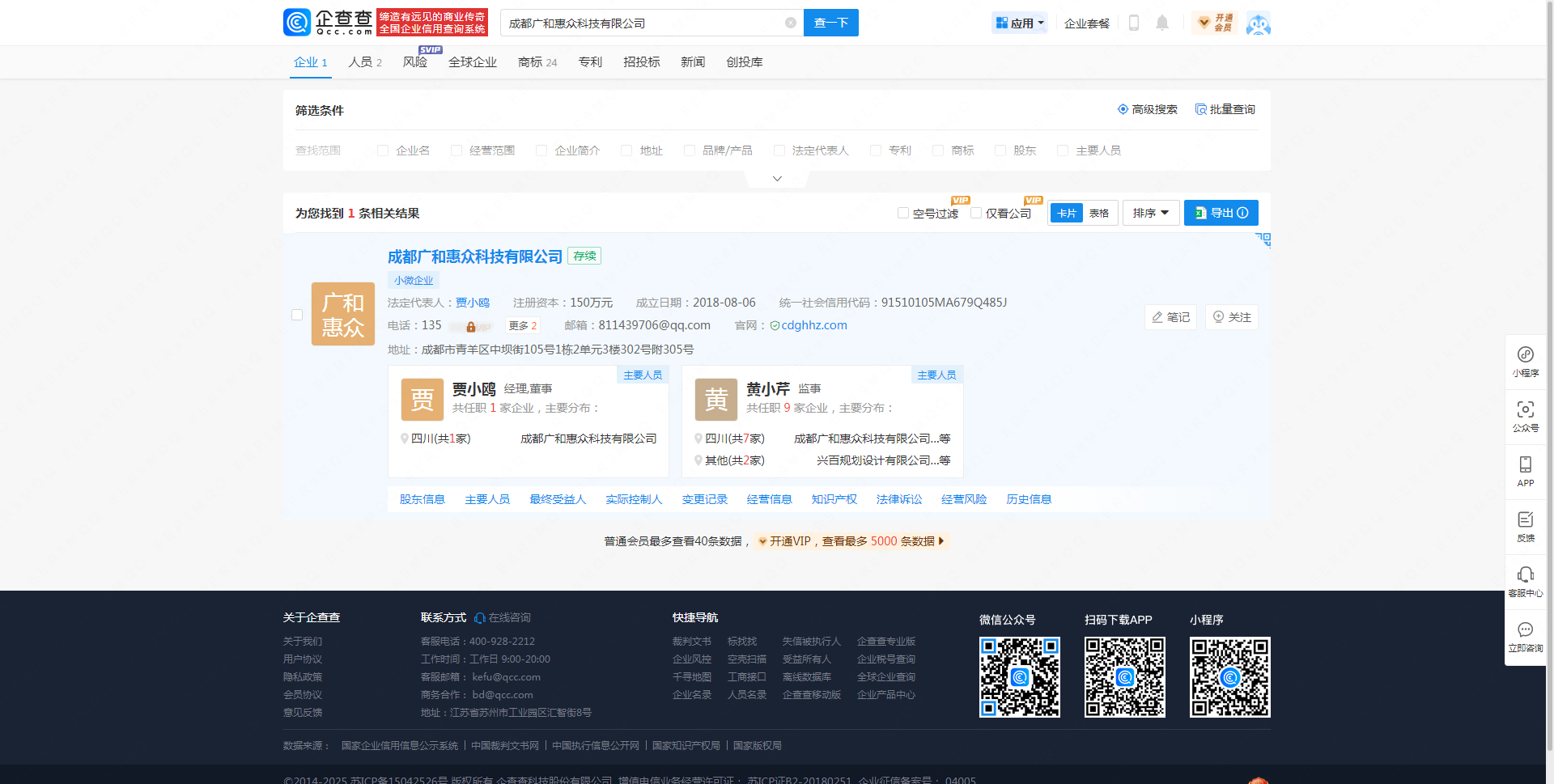Expand the open VIP 5000 records prompt

[x=851, y=541]
